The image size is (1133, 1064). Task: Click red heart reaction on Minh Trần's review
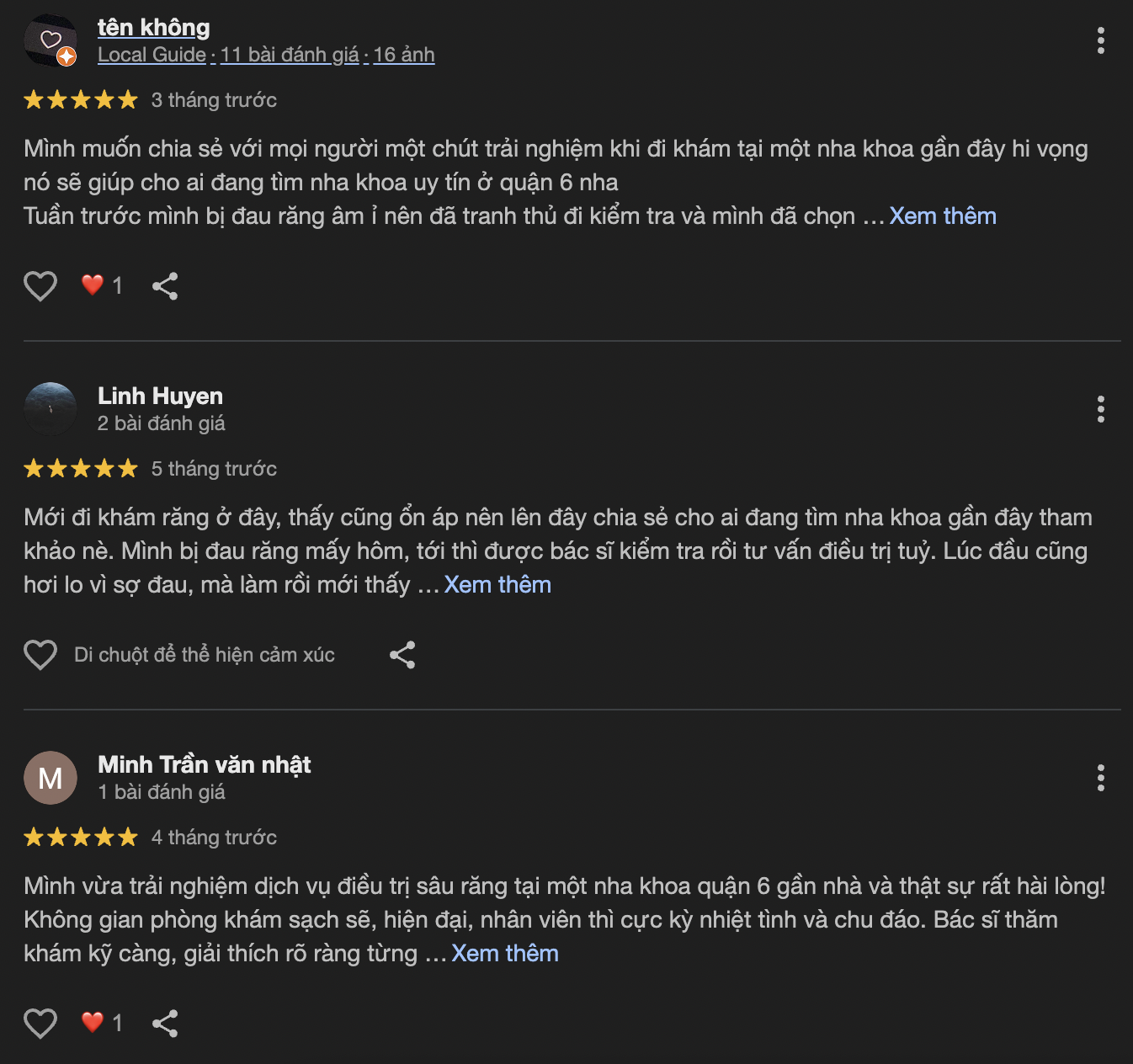click(93, 1023)
